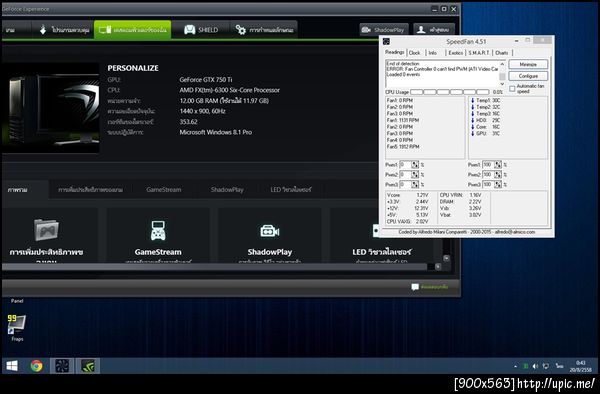The image size is (600, 394).
Task: Select the LED visualizer sub-tab
Action: click(291, 189)
